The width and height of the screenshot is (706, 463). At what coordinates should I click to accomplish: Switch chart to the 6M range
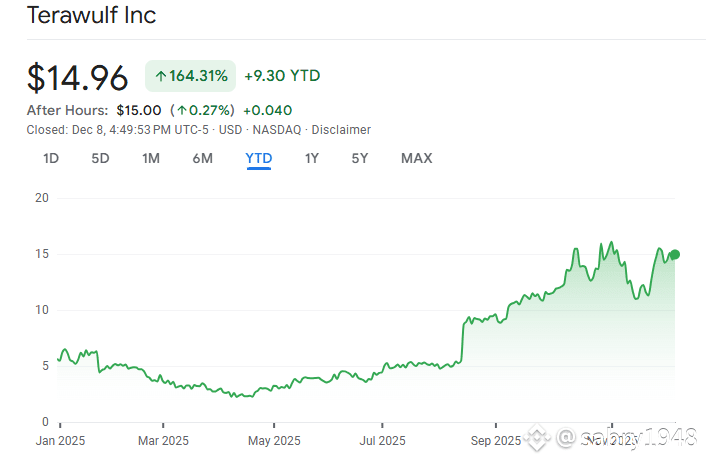click(202, 158)
